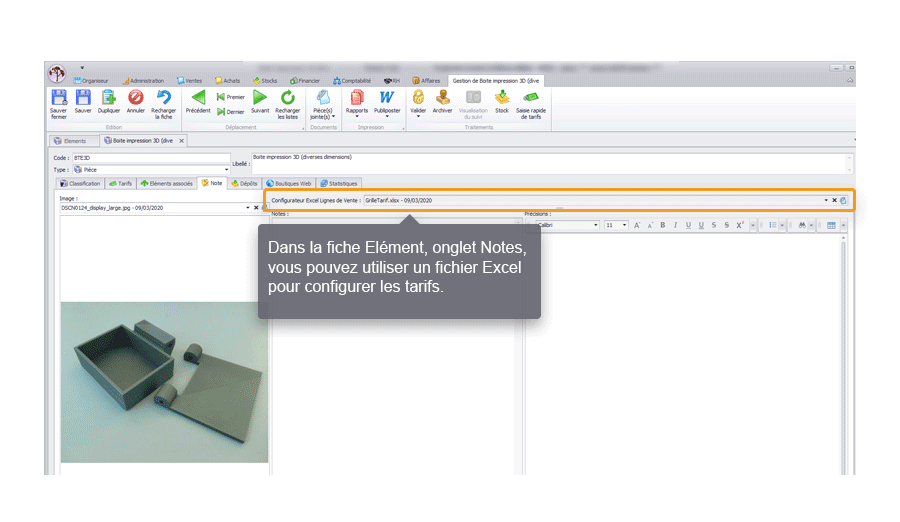This screenshot has height=522, width=900.
Task: Jump to first record with Premier
Action: [x=231, y=97]
